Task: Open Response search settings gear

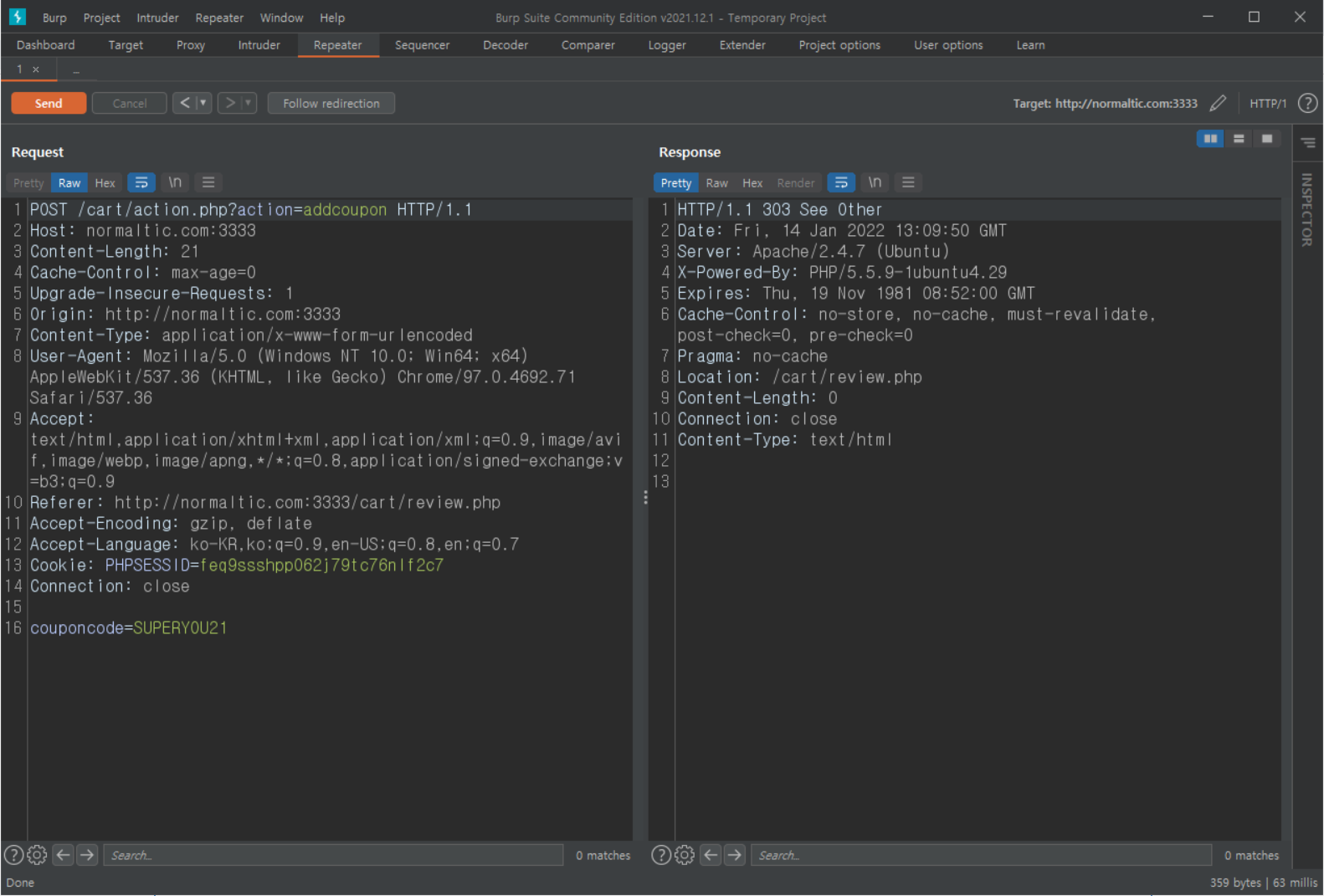Action: 685,855
